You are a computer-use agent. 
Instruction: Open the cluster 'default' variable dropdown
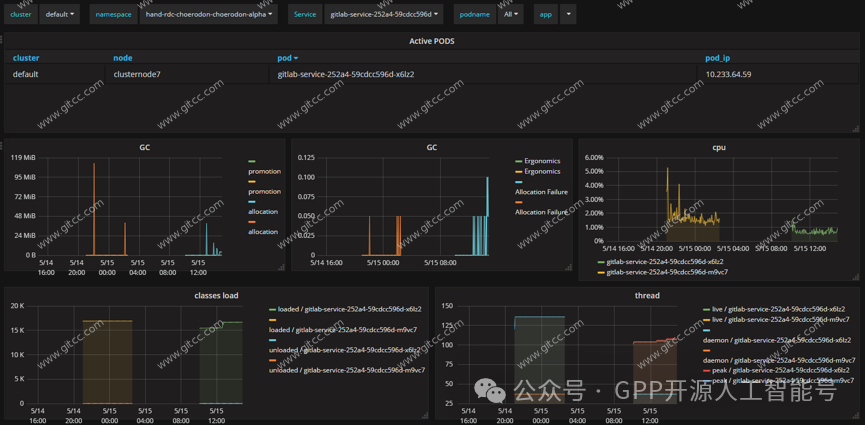[60, 14]
